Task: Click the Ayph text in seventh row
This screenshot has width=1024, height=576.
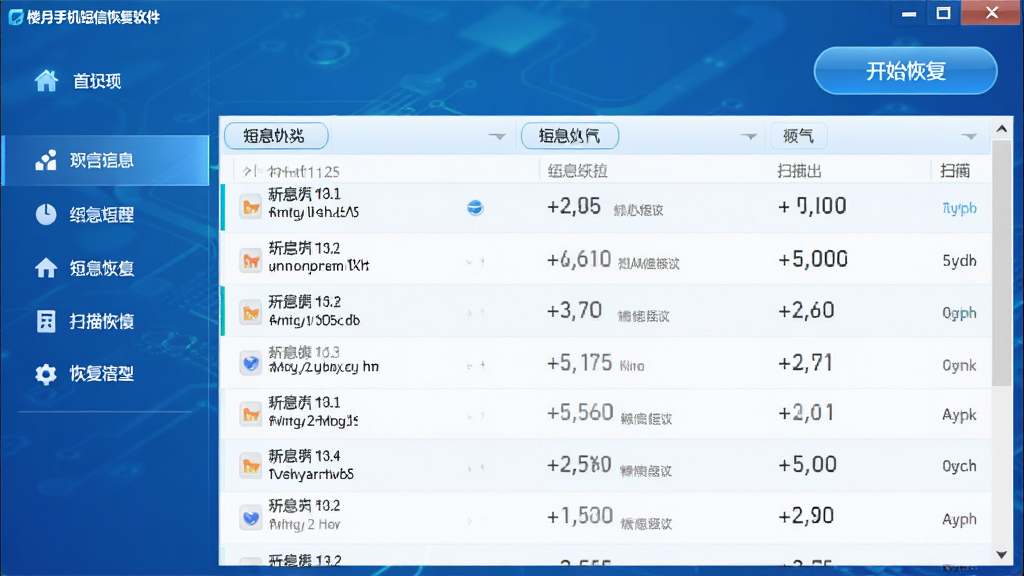Action: (x=959, y=519)
